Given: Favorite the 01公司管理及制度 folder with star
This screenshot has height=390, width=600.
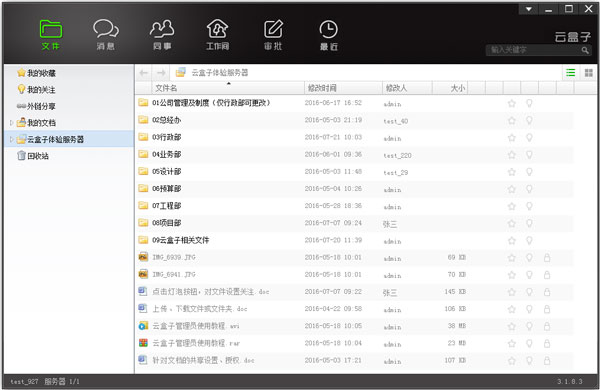Looking at the screenshot, I should 512,103.
